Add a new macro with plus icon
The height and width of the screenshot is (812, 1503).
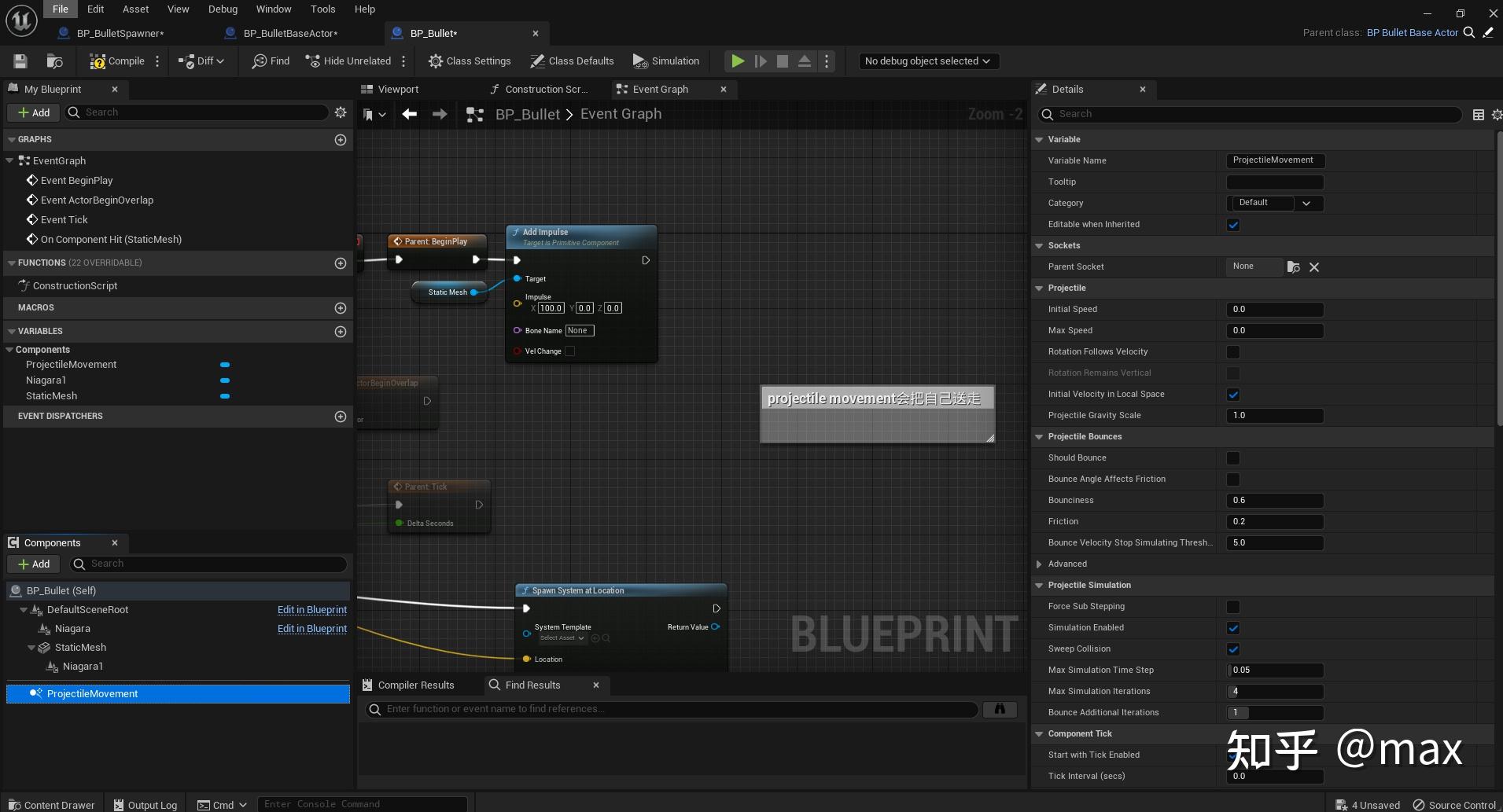pos(341,308)
